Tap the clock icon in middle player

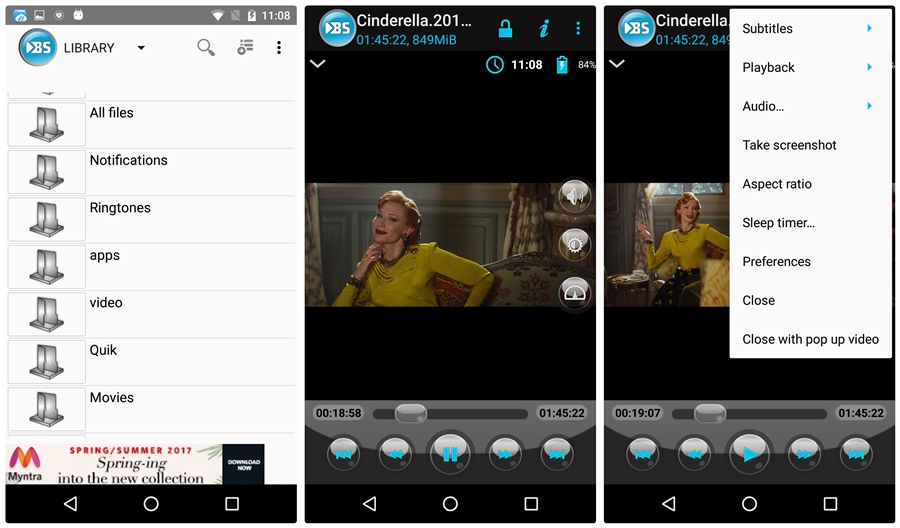(x=495, y=65)
